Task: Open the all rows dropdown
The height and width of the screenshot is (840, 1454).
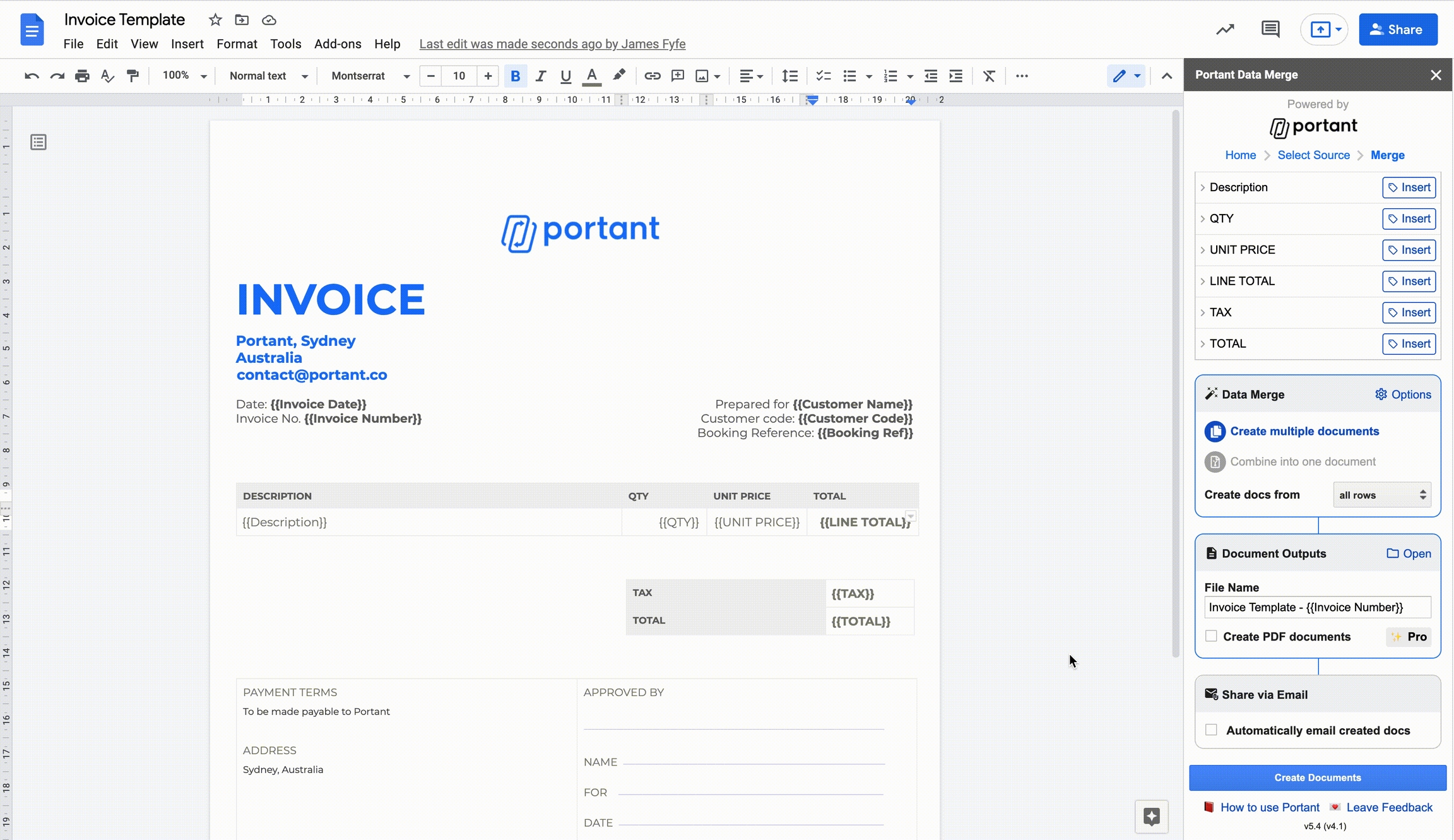Action: [x=1381, y=495]
